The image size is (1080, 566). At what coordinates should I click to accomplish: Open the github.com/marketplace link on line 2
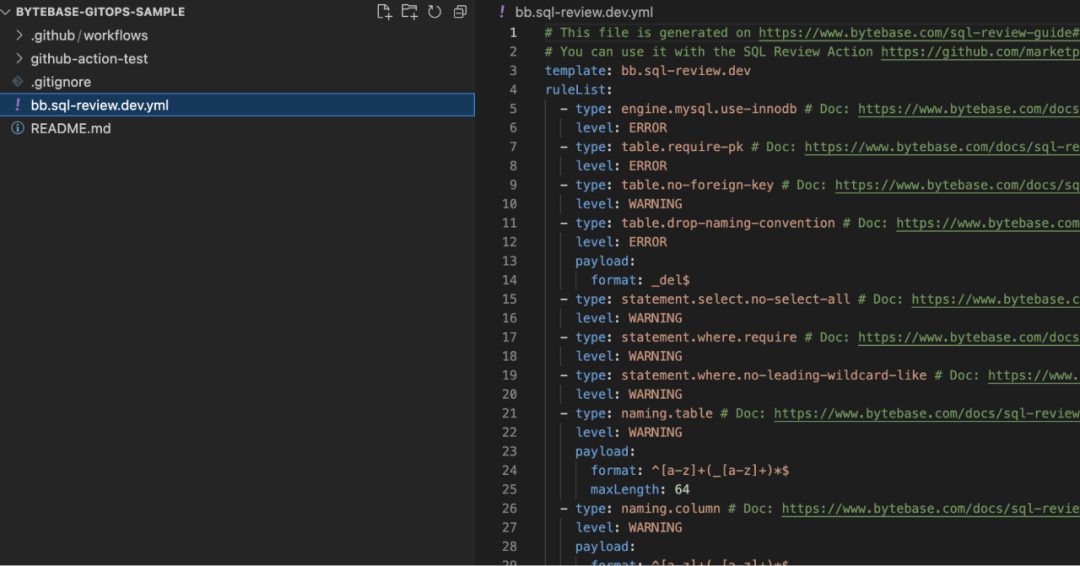[x=980, y=52]
